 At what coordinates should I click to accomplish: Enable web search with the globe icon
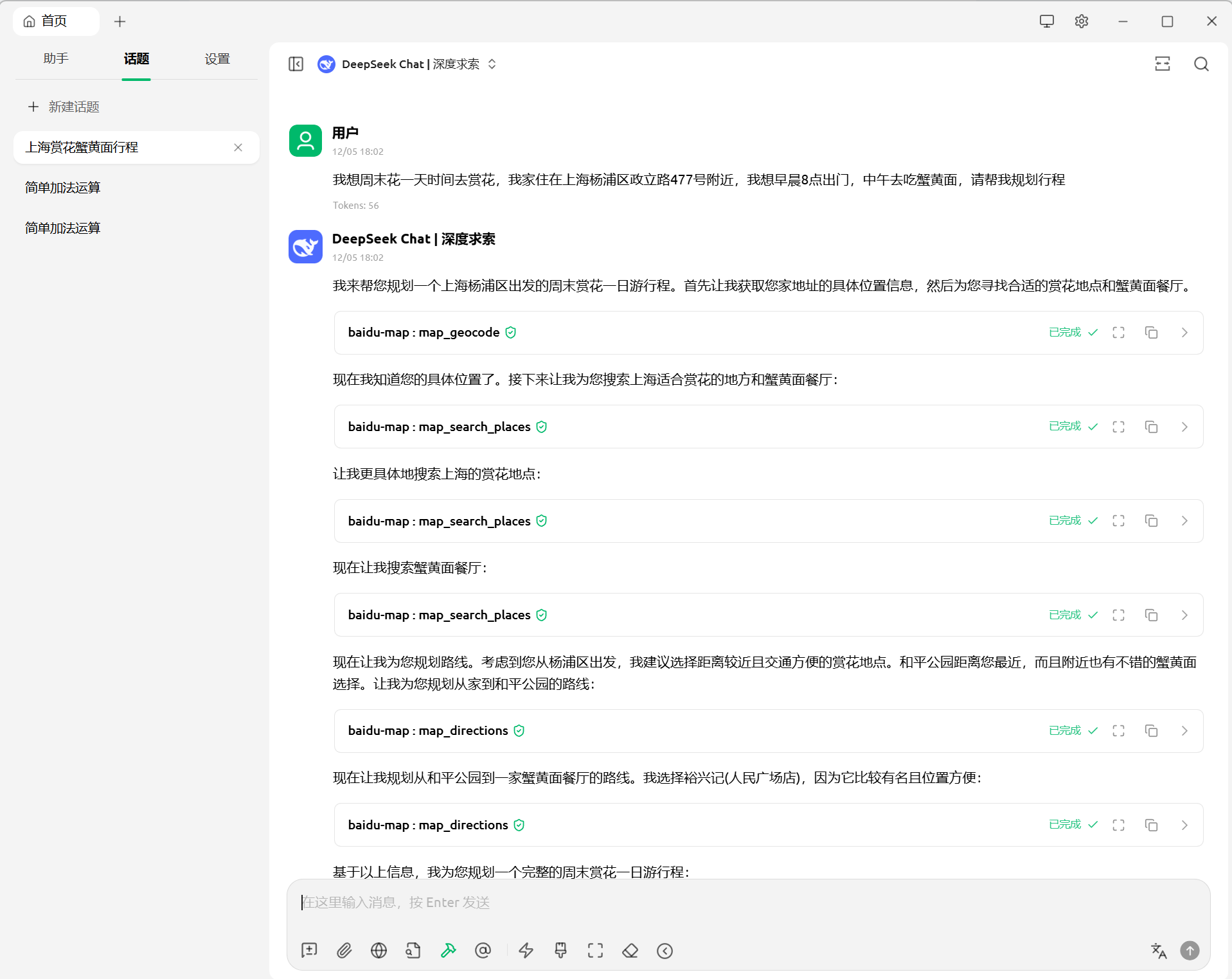[x=379, y=951]
